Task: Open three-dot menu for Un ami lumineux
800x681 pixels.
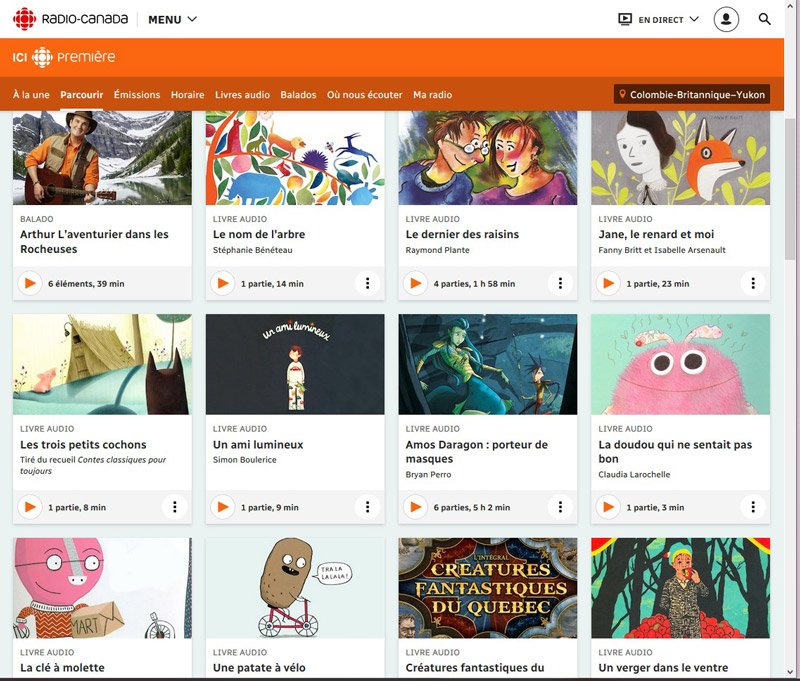Action: (x=367, y=508)
